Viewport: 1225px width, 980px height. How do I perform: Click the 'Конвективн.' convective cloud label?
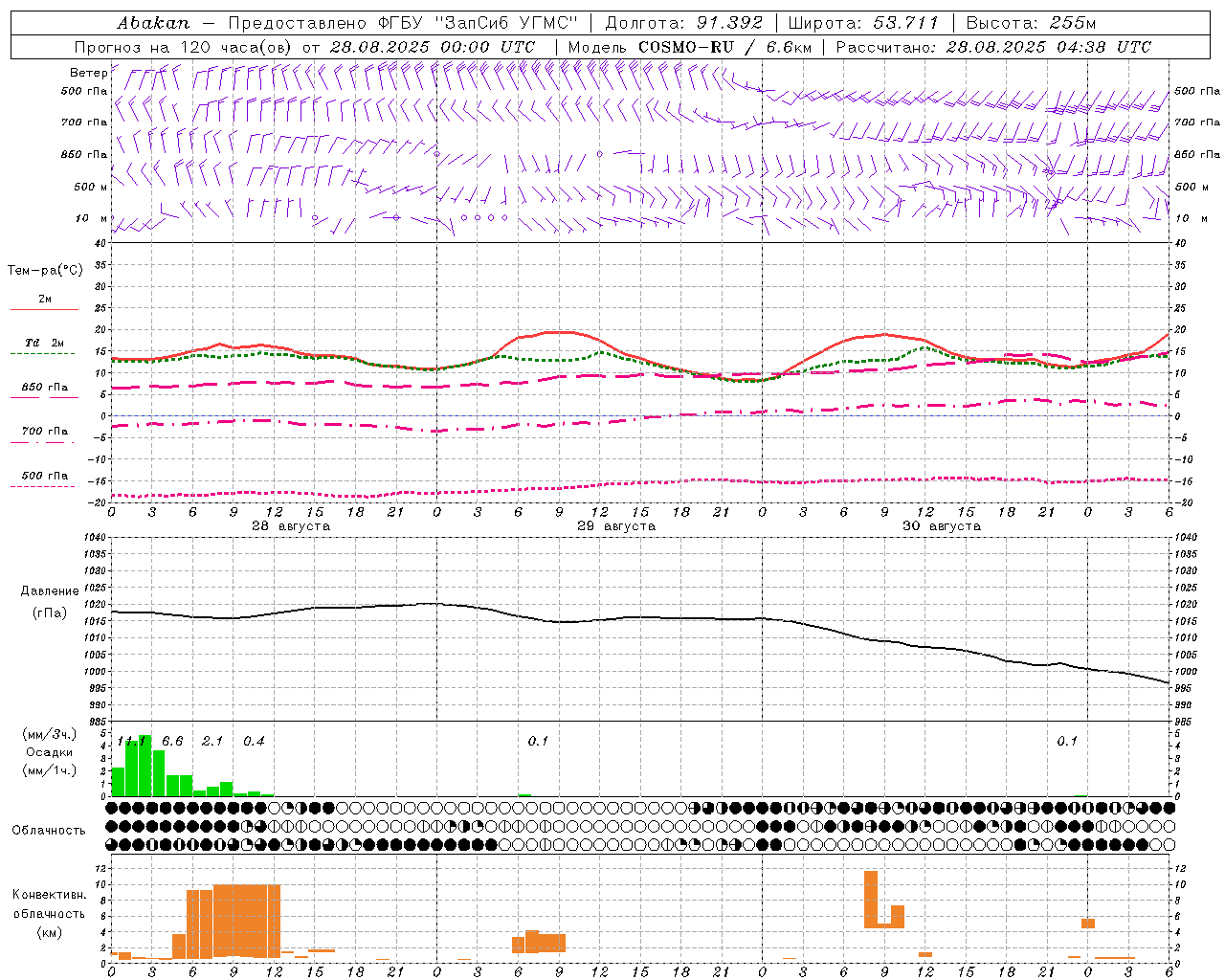(50, 895)
